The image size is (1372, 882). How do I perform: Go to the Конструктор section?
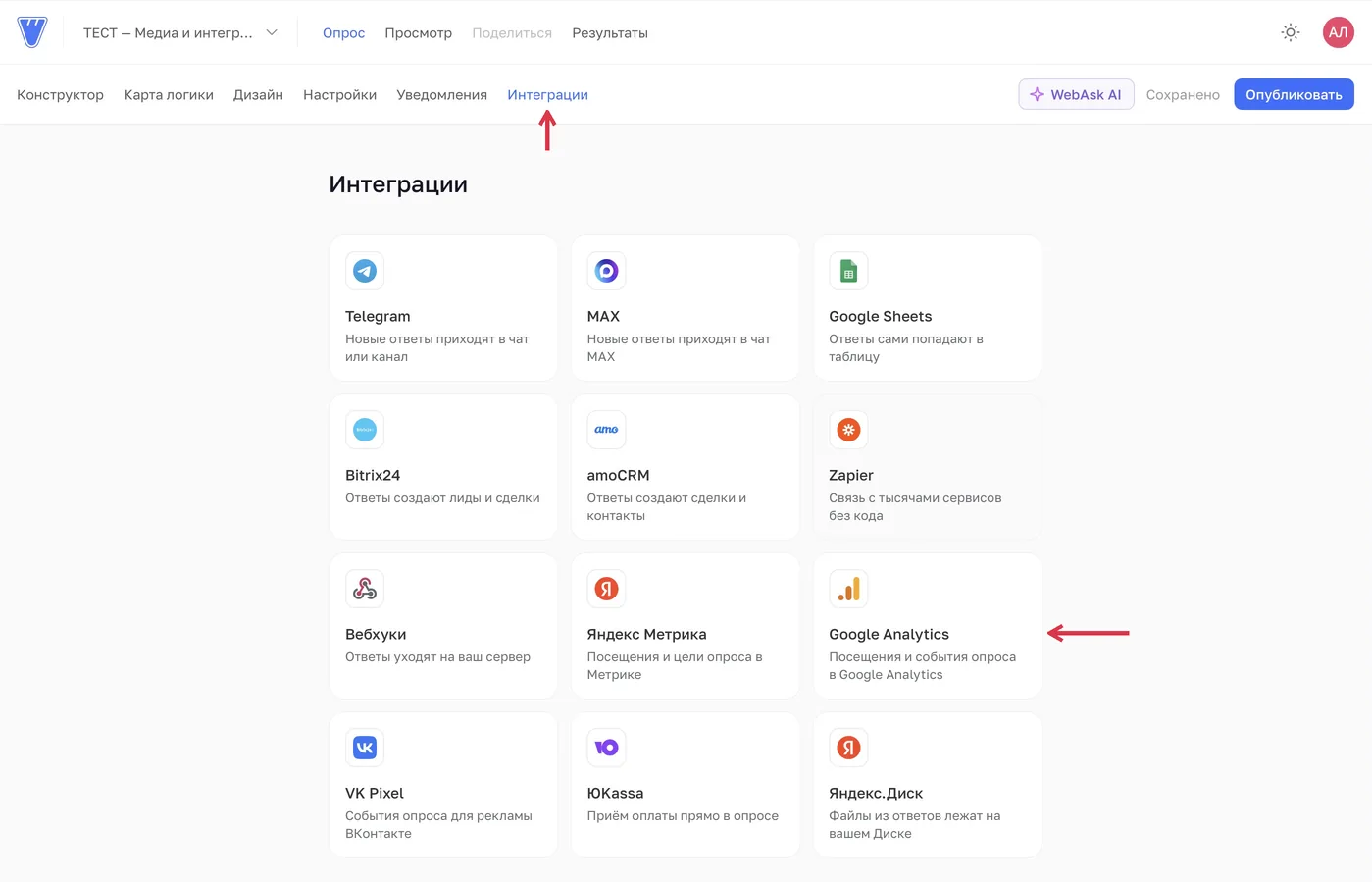pos(60,95)
